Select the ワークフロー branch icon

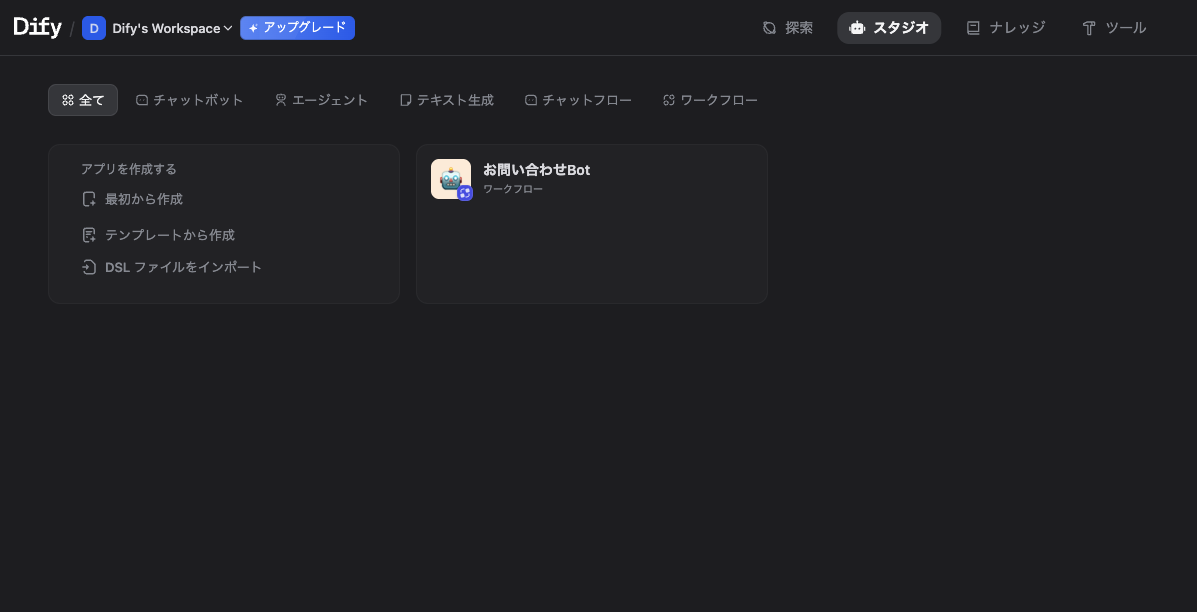coord(668,99)
